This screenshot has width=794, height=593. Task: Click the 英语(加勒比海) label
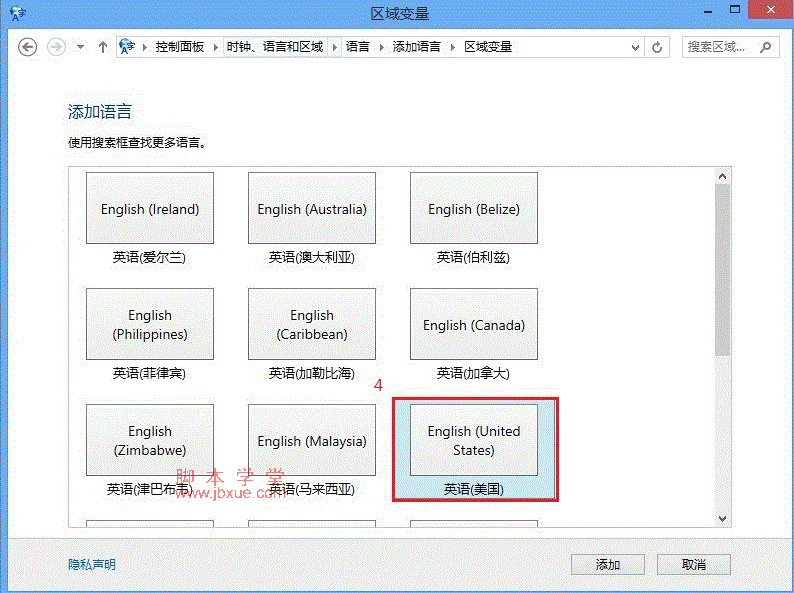(x=311, y=373)
